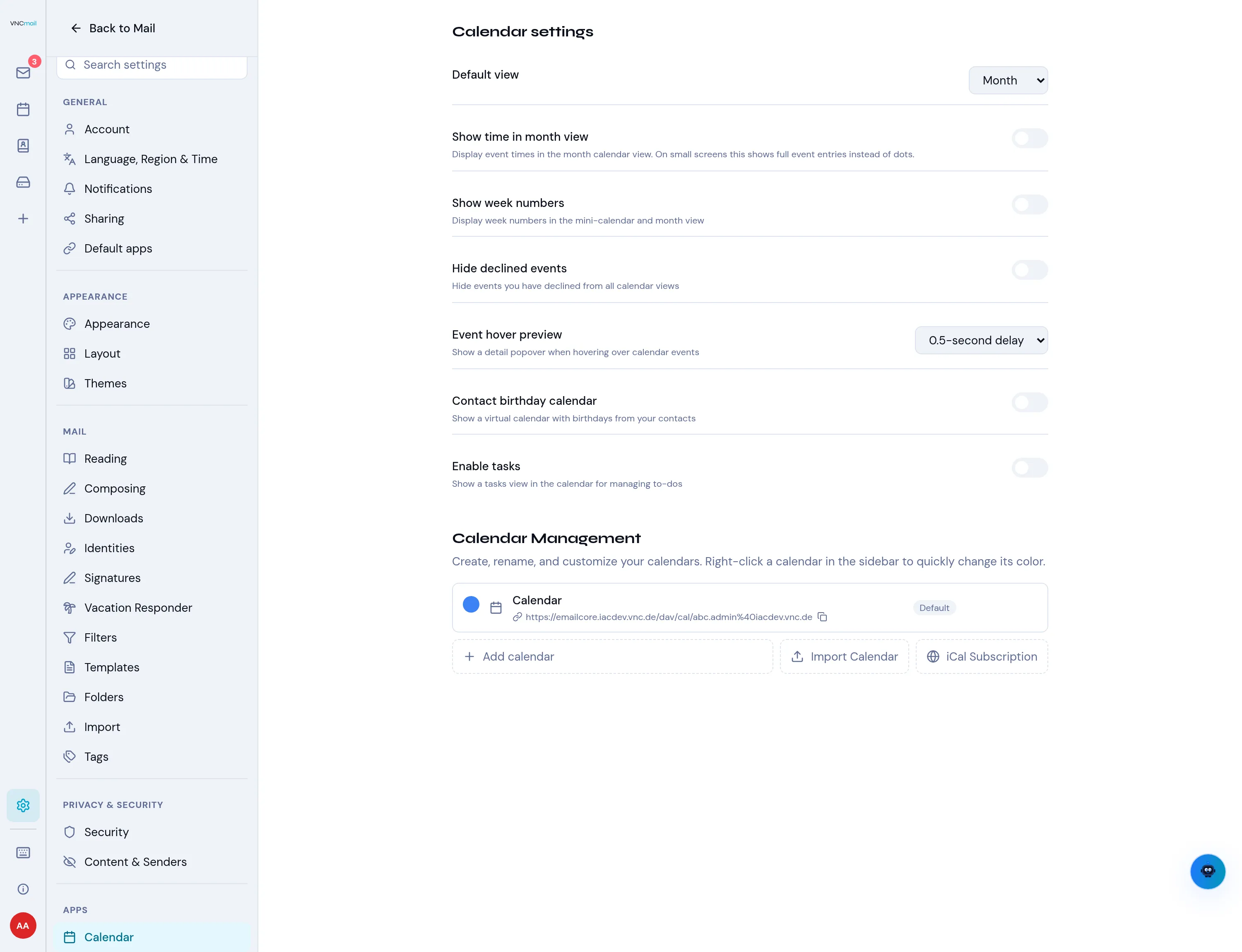Open Language, Region & Time settings

[x=152, y=159]
